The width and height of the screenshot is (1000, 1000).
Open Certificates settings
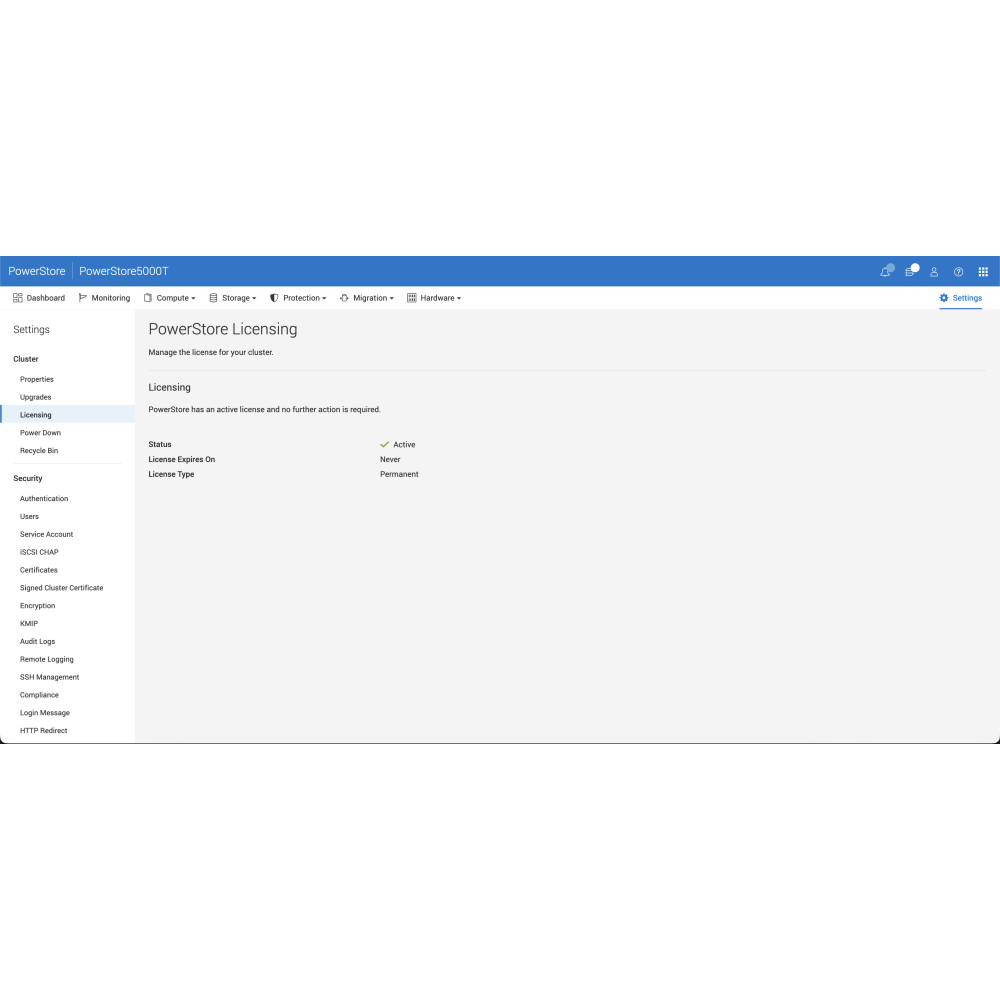(39, 570)
